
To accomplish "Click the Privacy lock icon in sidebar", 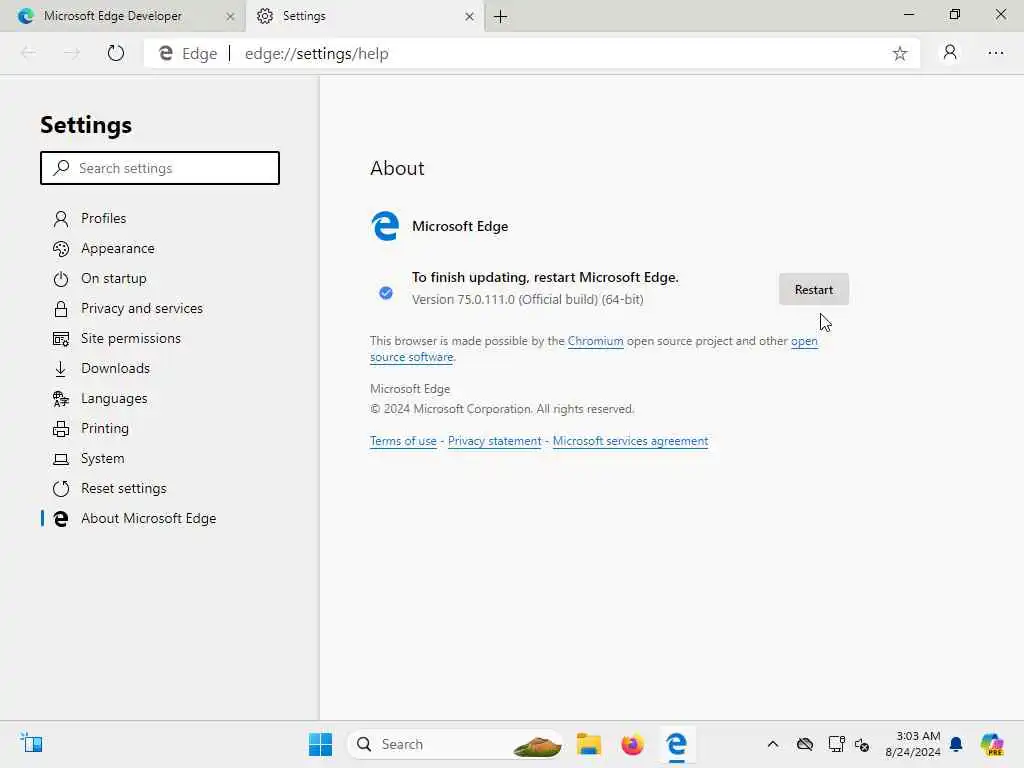I will click(x=61, y=309).
